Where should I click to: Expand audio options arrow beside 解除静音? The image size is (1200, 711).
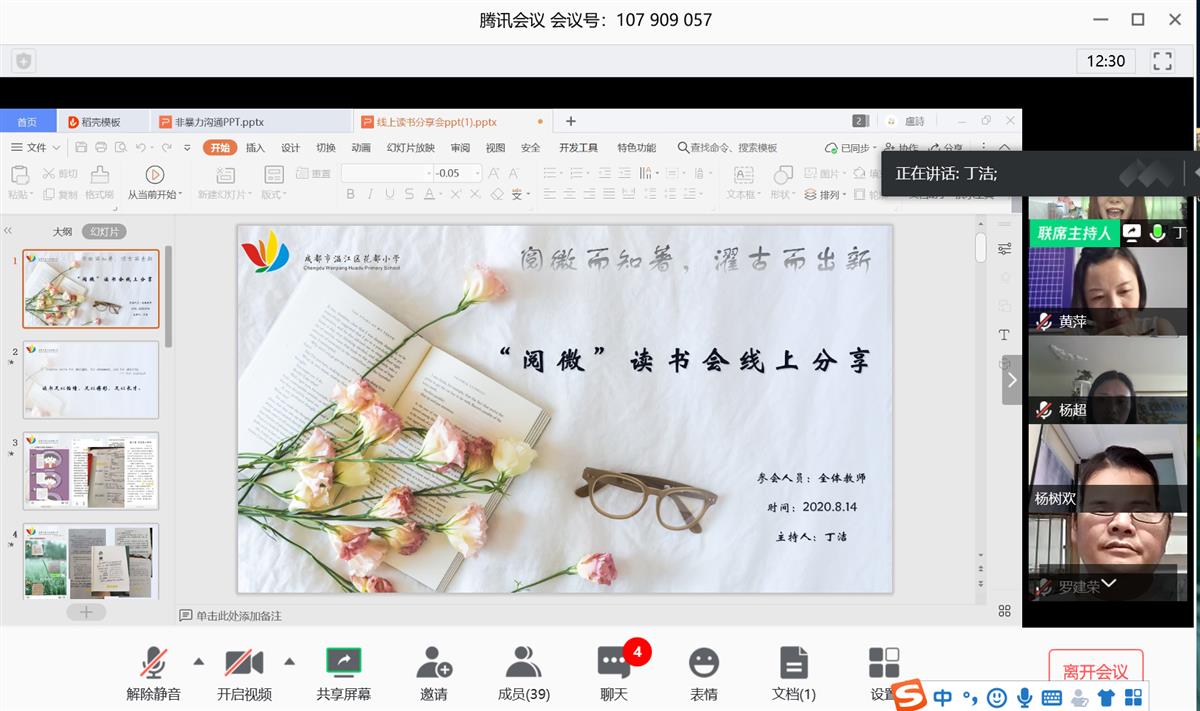[x=198, y=661]
